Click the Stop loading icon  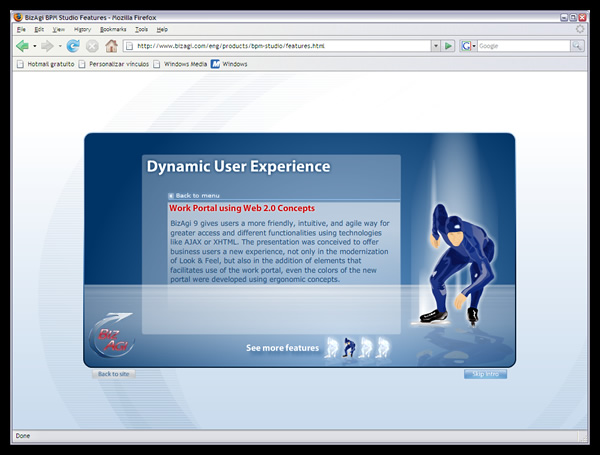coord(92,46)
